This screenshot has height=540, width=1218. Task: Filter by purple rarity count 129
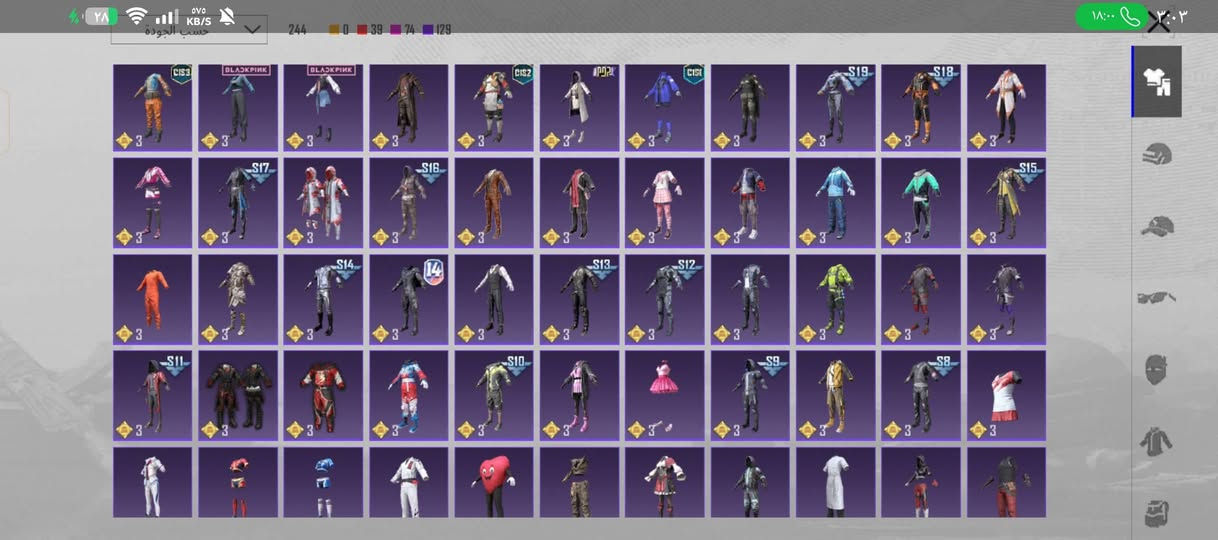[x=437, y=30]
